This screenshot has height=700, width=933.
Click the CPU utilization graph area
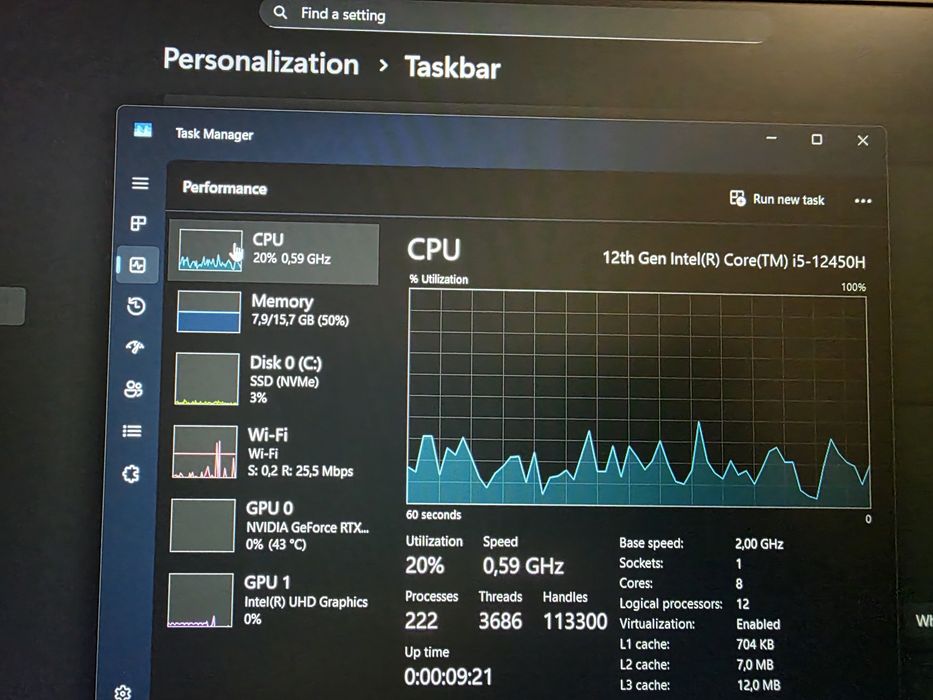638,398
